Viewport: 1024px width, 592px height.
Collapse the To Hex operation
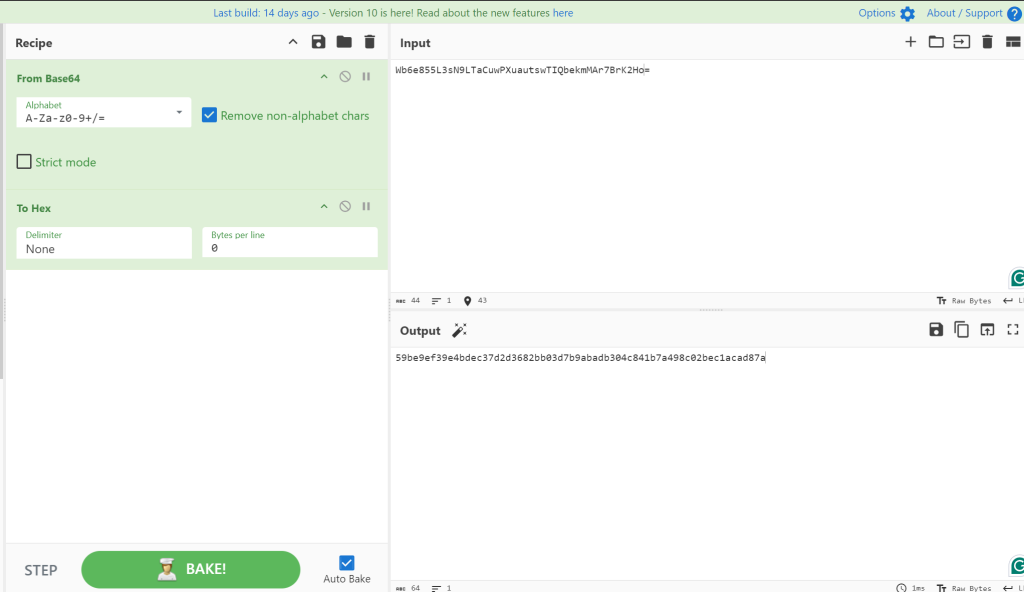[324, 206]
